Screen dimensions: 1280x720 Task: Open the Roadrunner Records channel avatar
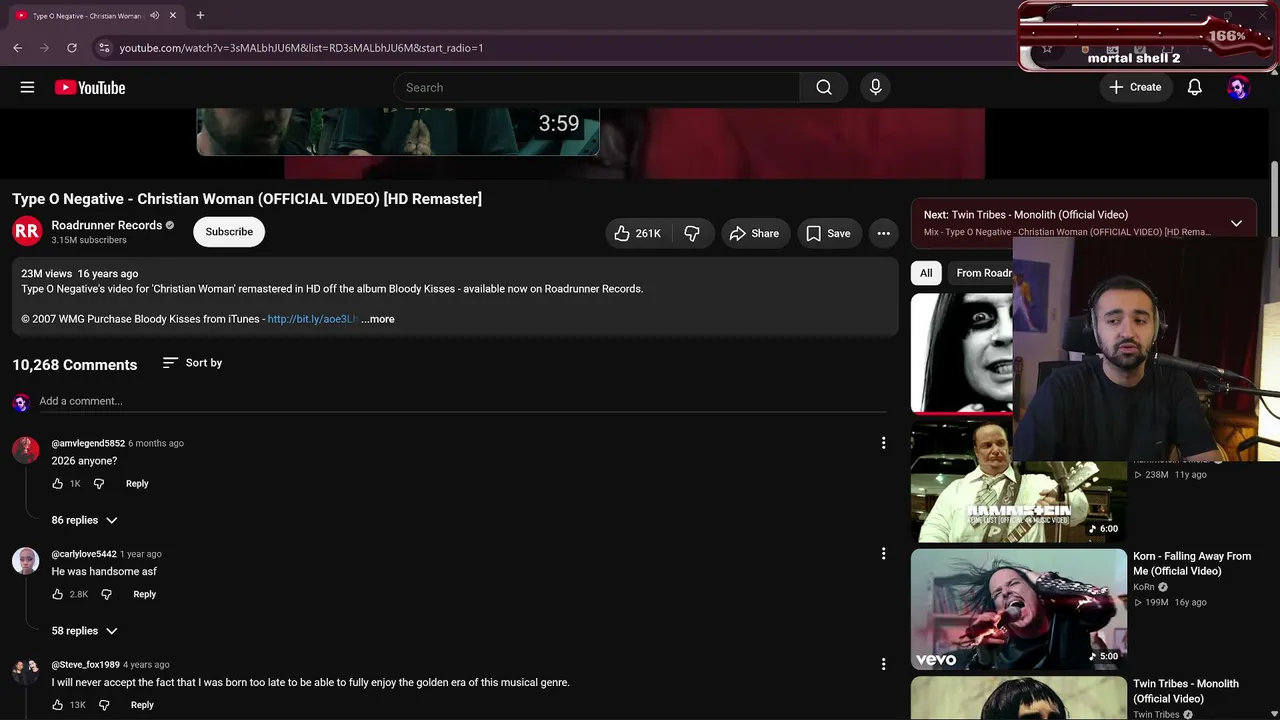point(27,231)
